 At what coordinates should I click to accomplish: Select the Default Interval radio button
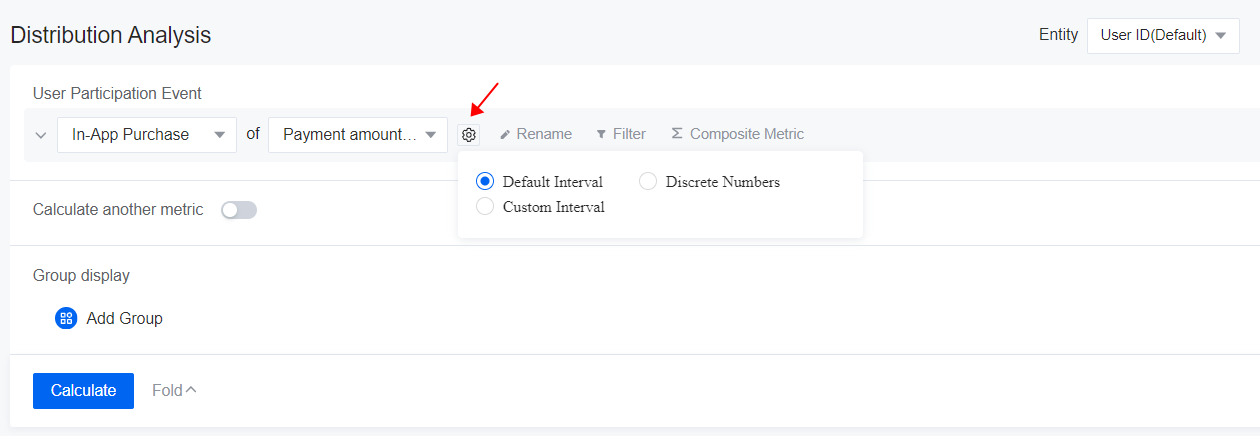click(x=486, y=182)
